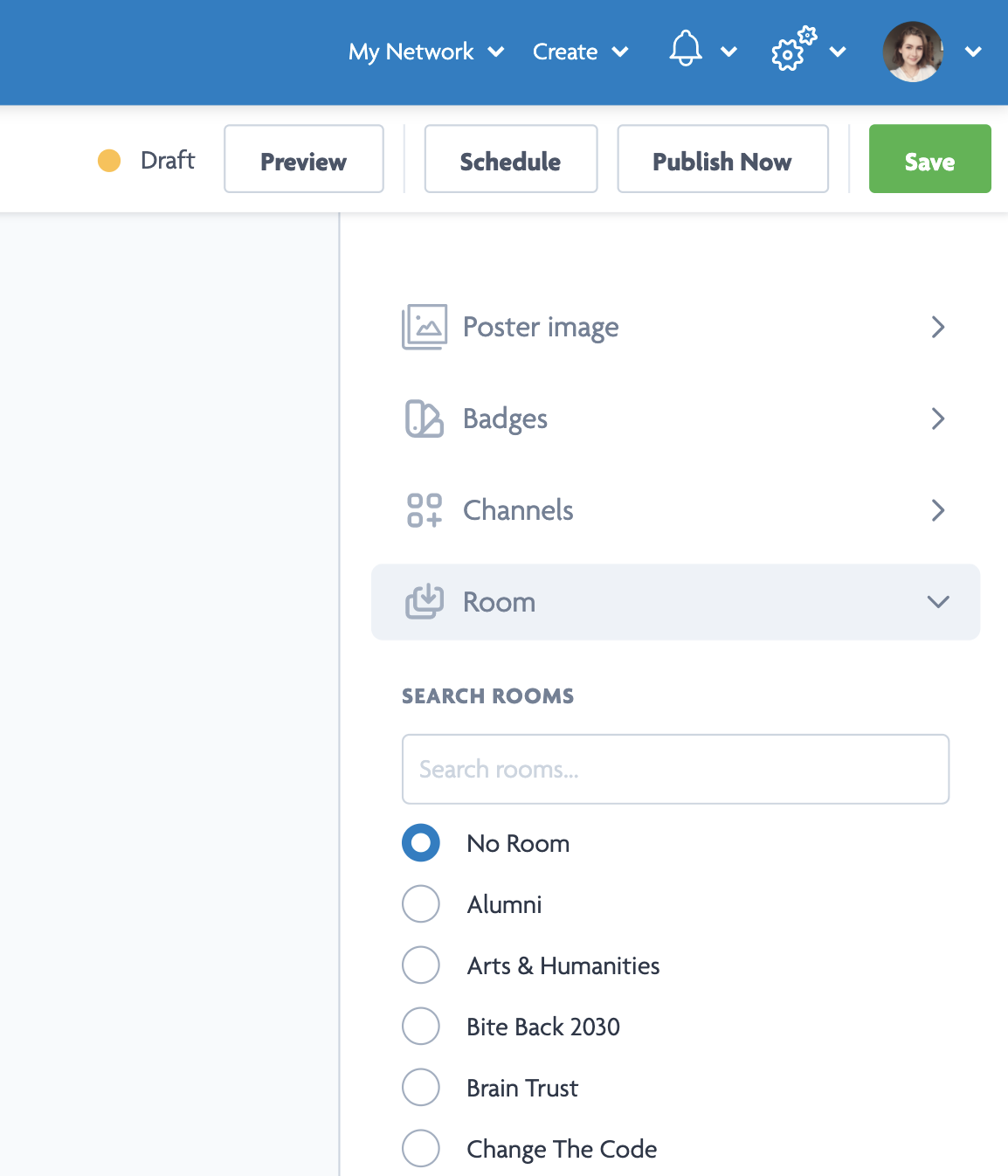Image resolution: width=1008 pixels, height=1176 pixels.
Task: Collapse the Room section chevron
Action: pyautogui.click(x=938, y=602)
